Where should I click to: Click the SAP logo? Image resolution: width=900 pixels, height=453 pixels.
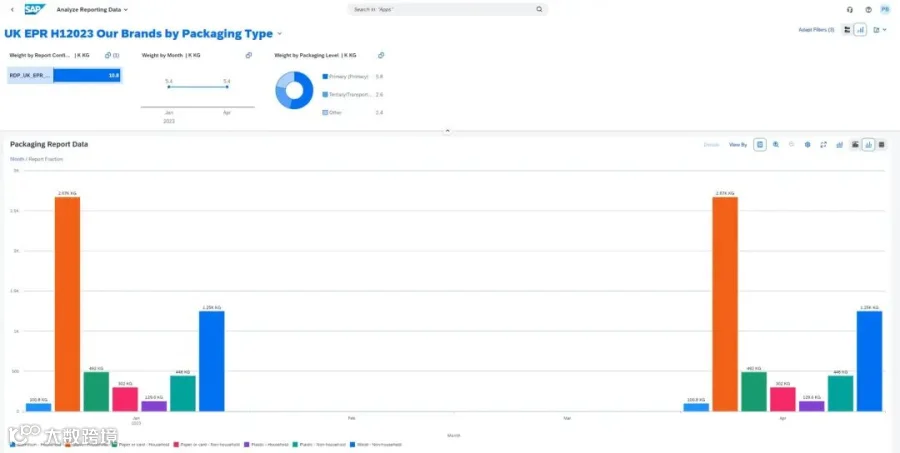34,9
